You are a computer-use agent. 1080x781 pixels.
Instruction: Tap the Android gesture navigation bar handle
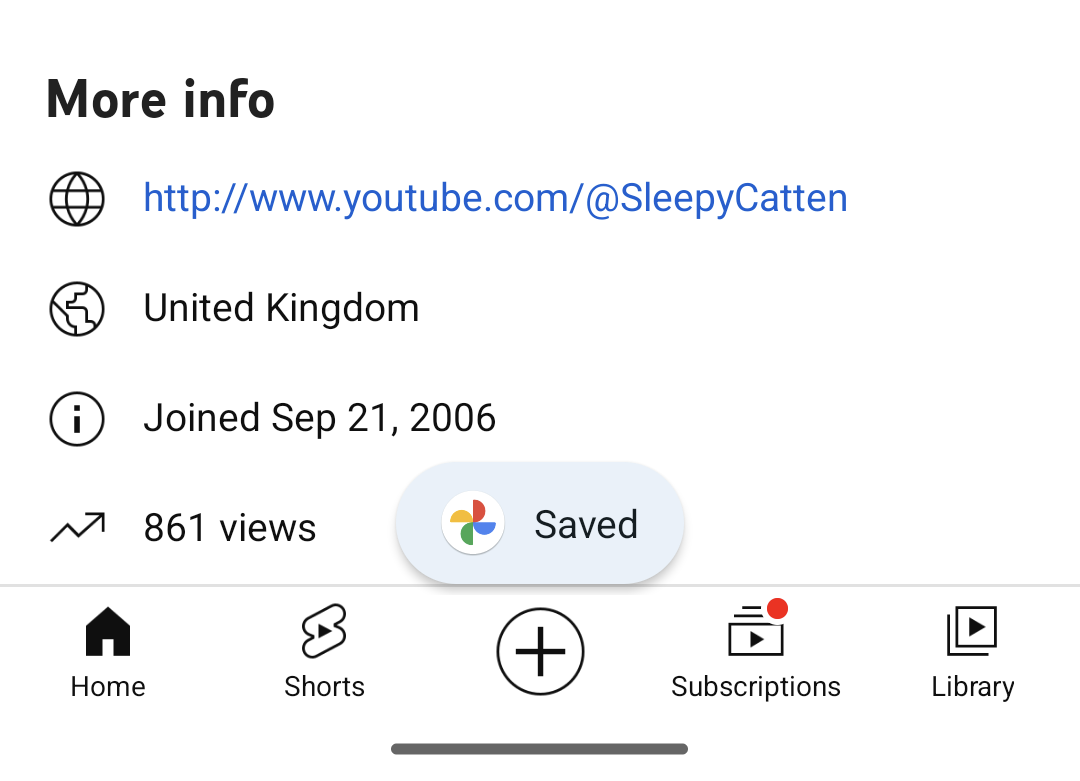[x=540, y=749]
